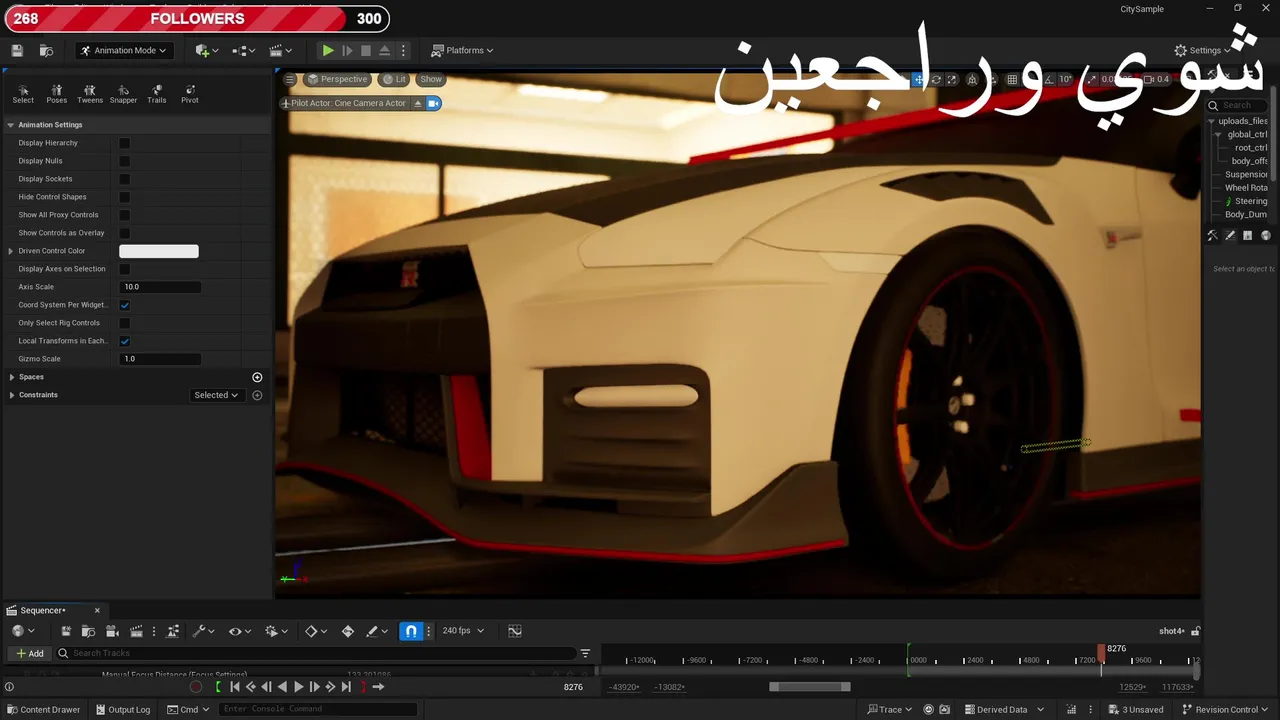
Task: Play the sequence in reverse
Action: pos(282,687)
